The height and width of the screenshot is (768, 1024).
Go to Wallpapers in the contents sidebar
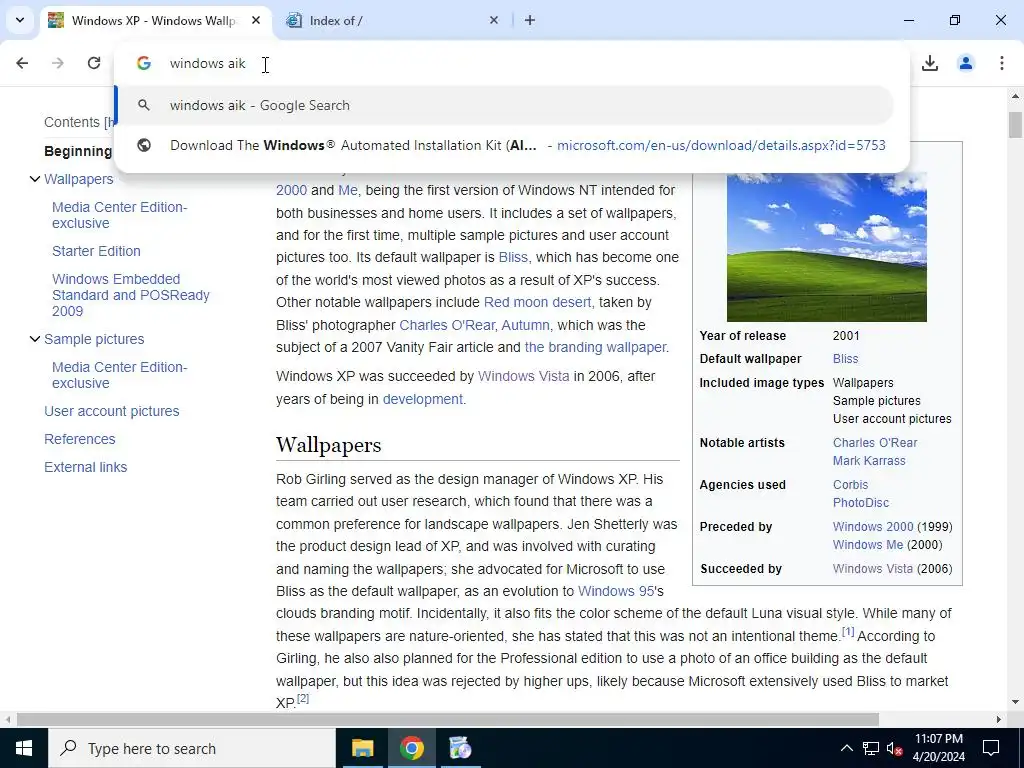click(x=78, y=179)
